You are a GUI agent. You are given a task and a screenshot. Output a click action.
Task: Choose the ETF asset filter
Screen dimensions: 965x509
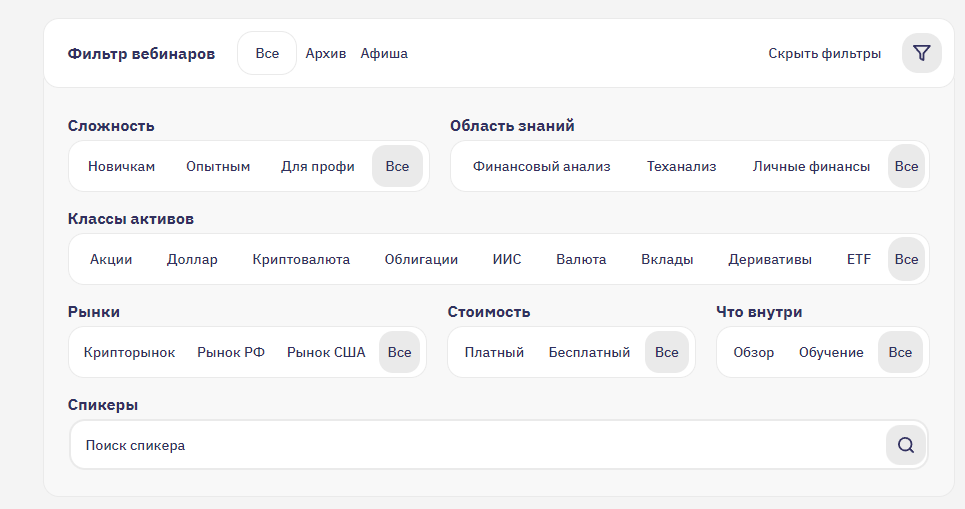coord(858,259)
